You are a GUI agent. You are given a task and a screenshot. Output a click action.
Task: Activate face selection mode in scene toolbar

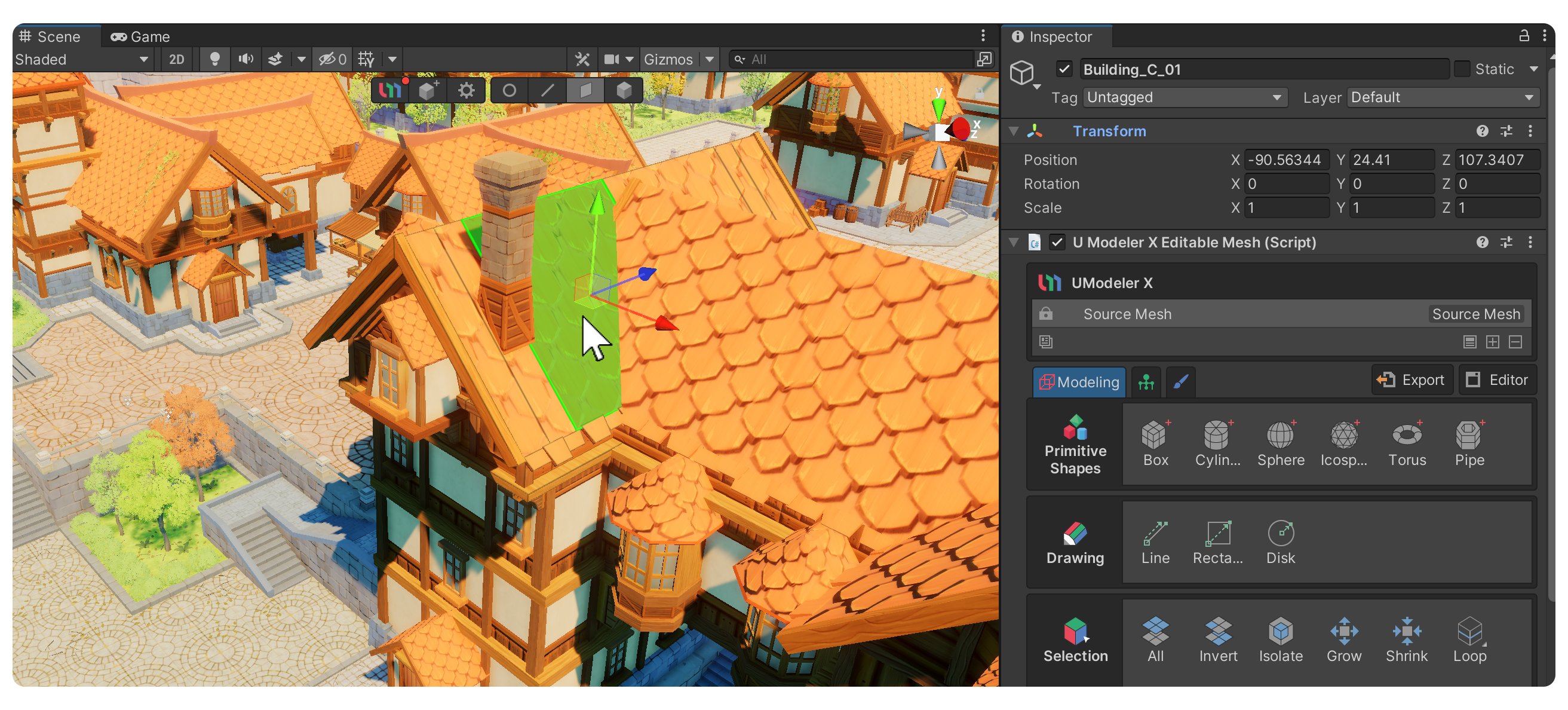click(585, 91)
